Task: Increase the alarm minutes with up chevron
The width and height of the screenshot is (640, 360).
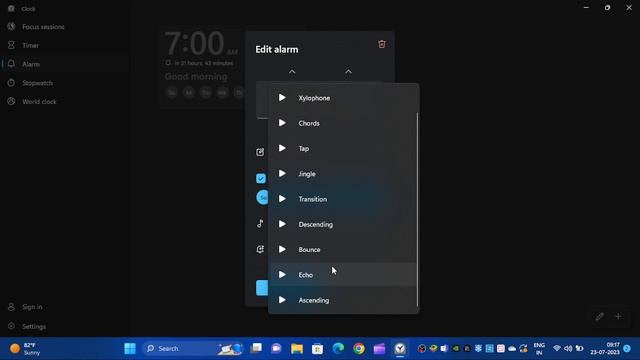Action: pos(348,72)
